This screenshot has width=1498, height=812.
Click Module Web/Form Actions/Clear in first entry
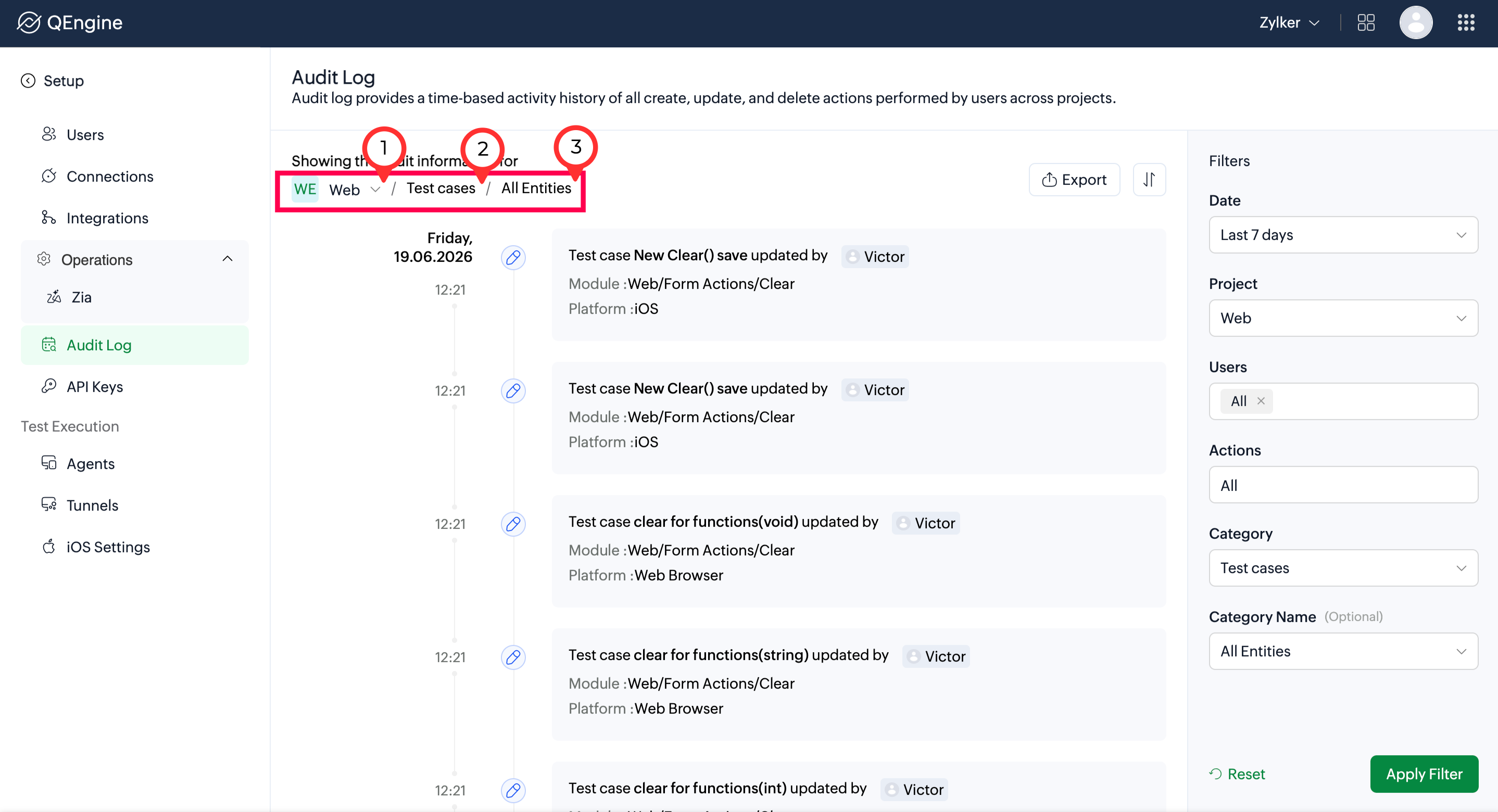pyautogui.click(x=682, y=284)
